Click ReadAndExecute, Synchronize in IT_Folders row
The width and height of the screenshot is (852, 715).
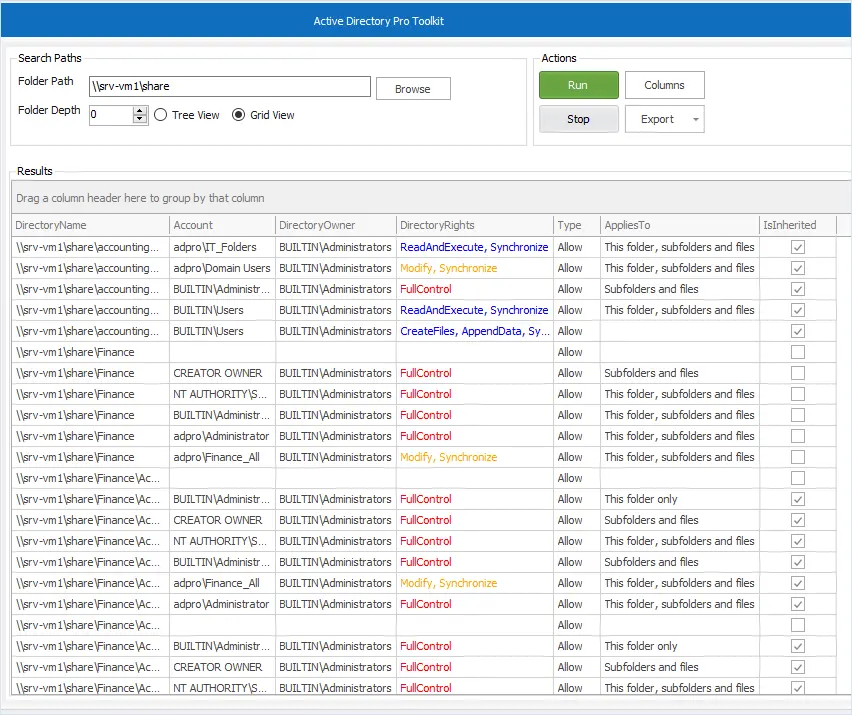(474, 247)
